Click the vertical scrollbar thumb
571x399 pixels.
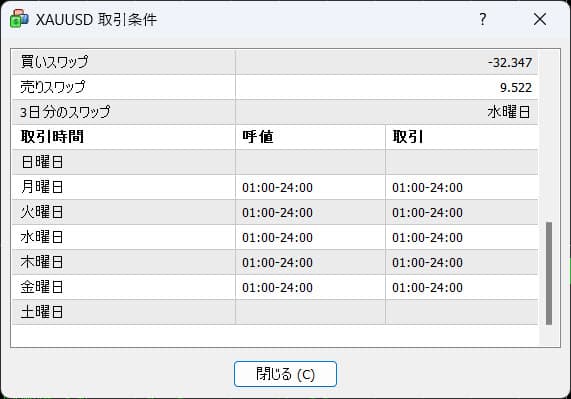(x=549, y=273)
